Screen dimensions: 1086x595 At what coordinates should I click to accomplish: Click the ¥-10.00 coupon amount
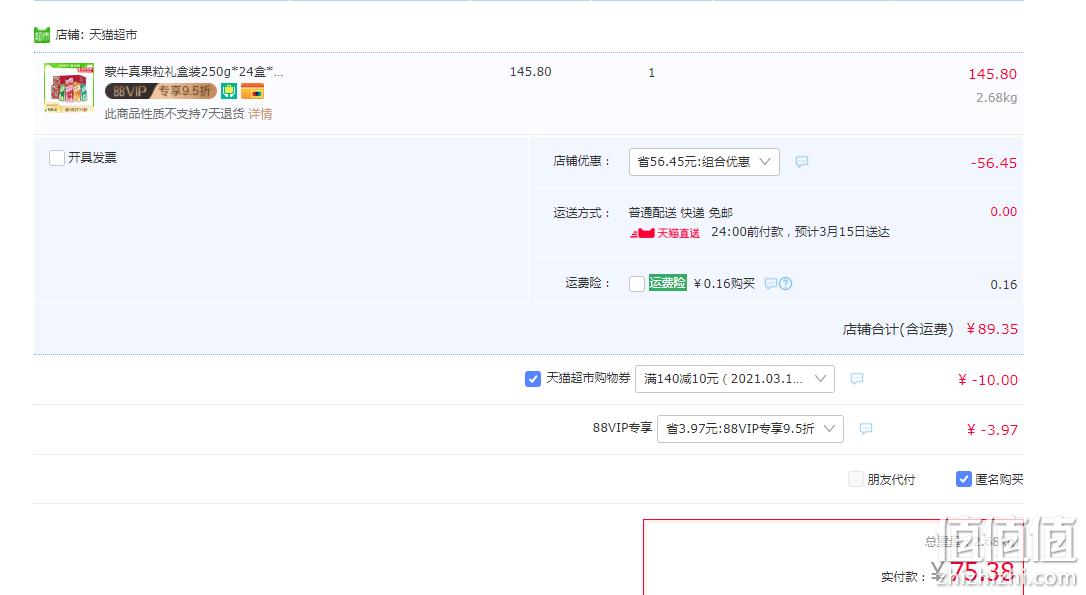[x=988, y=380]
